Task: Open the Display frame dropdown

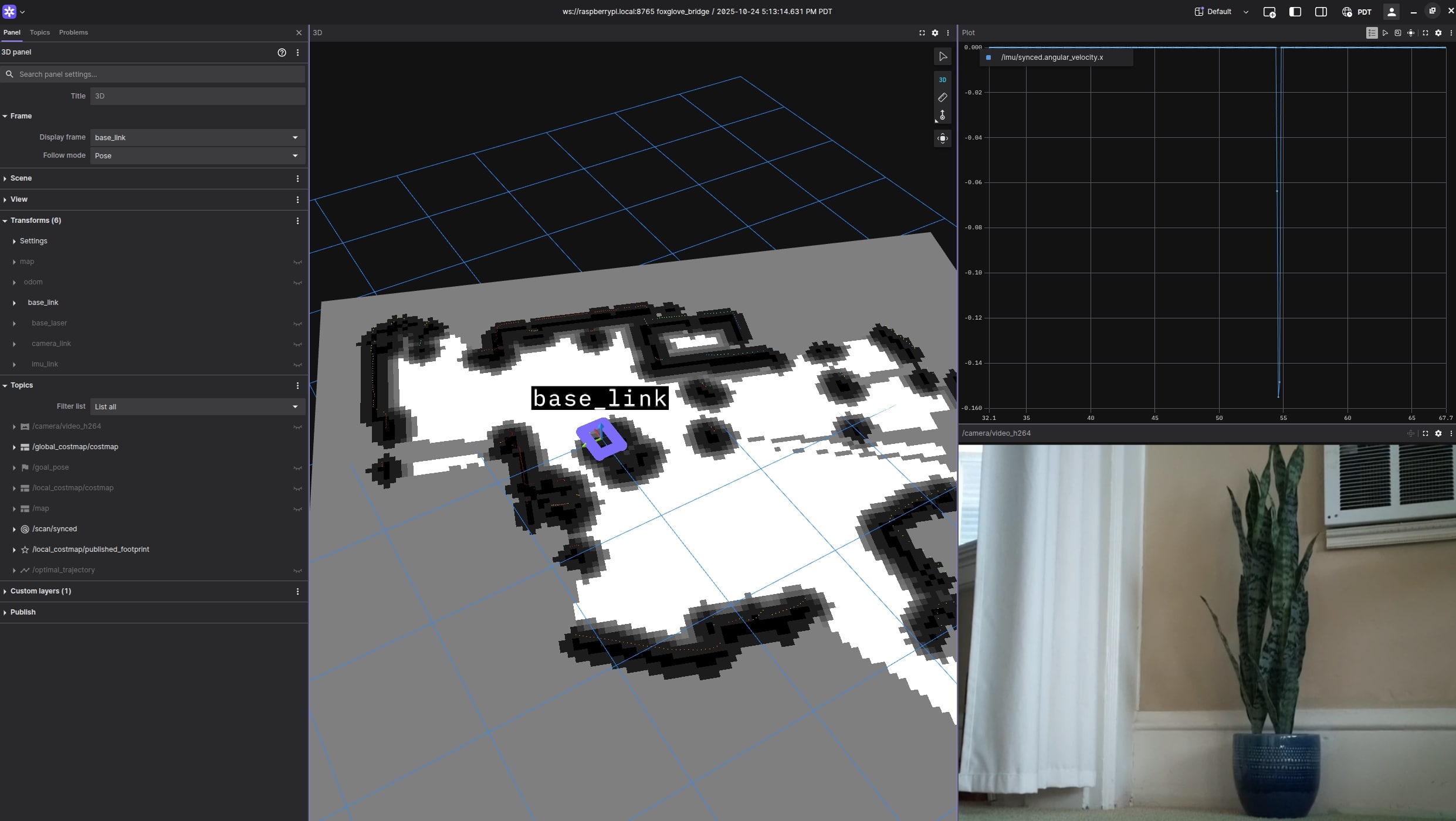Action: click(197, 137)
